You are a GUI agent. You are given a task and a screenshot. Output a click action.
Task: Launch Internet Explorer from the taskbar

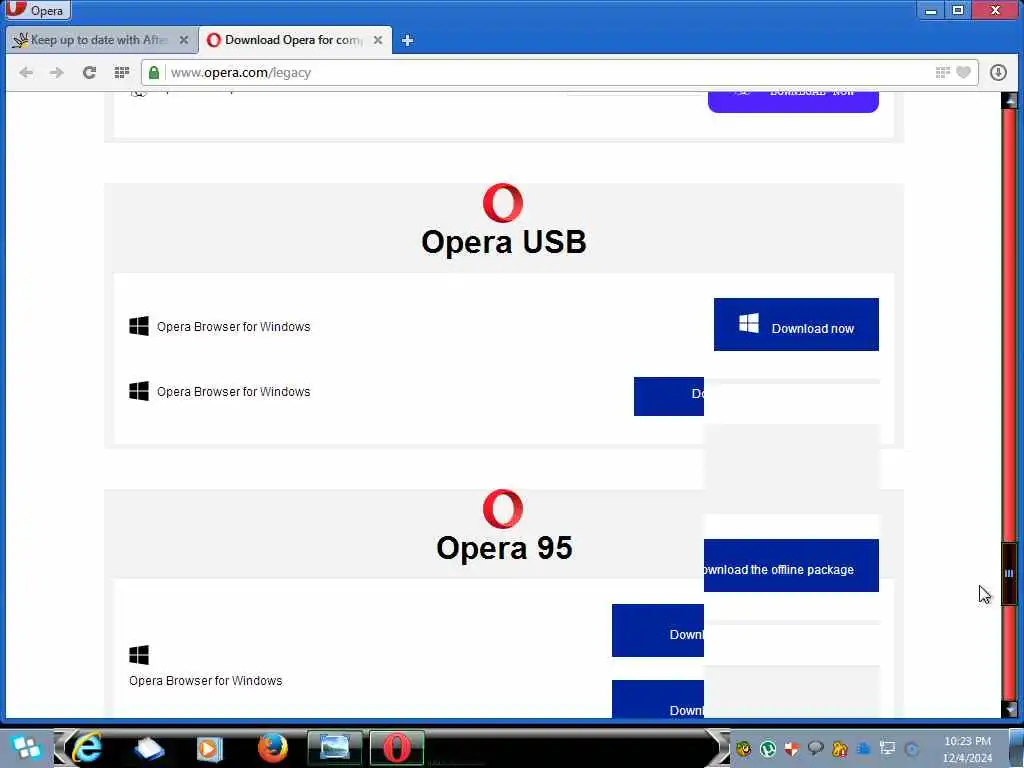pyautogui.click(x=87, y=748)
